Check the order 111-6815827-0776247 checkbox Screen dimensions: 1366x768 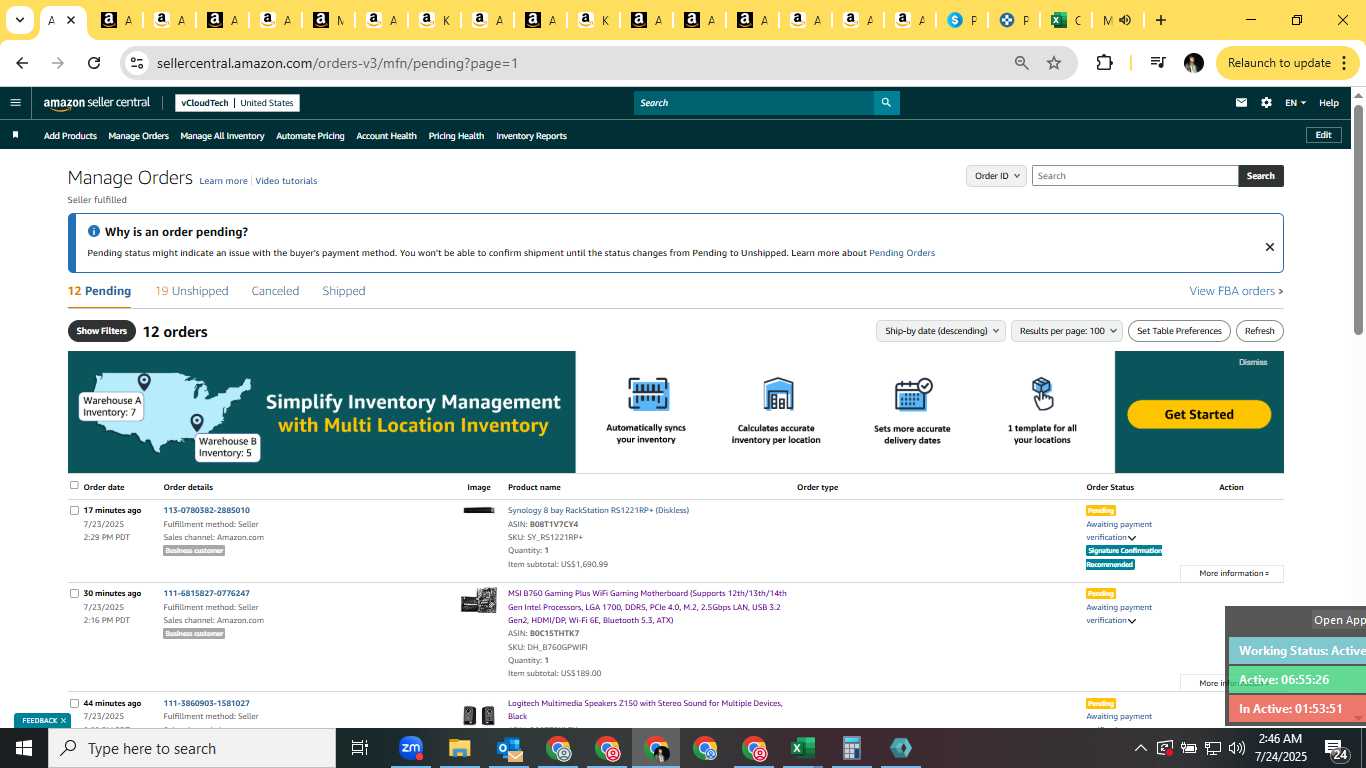coord(74,593)
